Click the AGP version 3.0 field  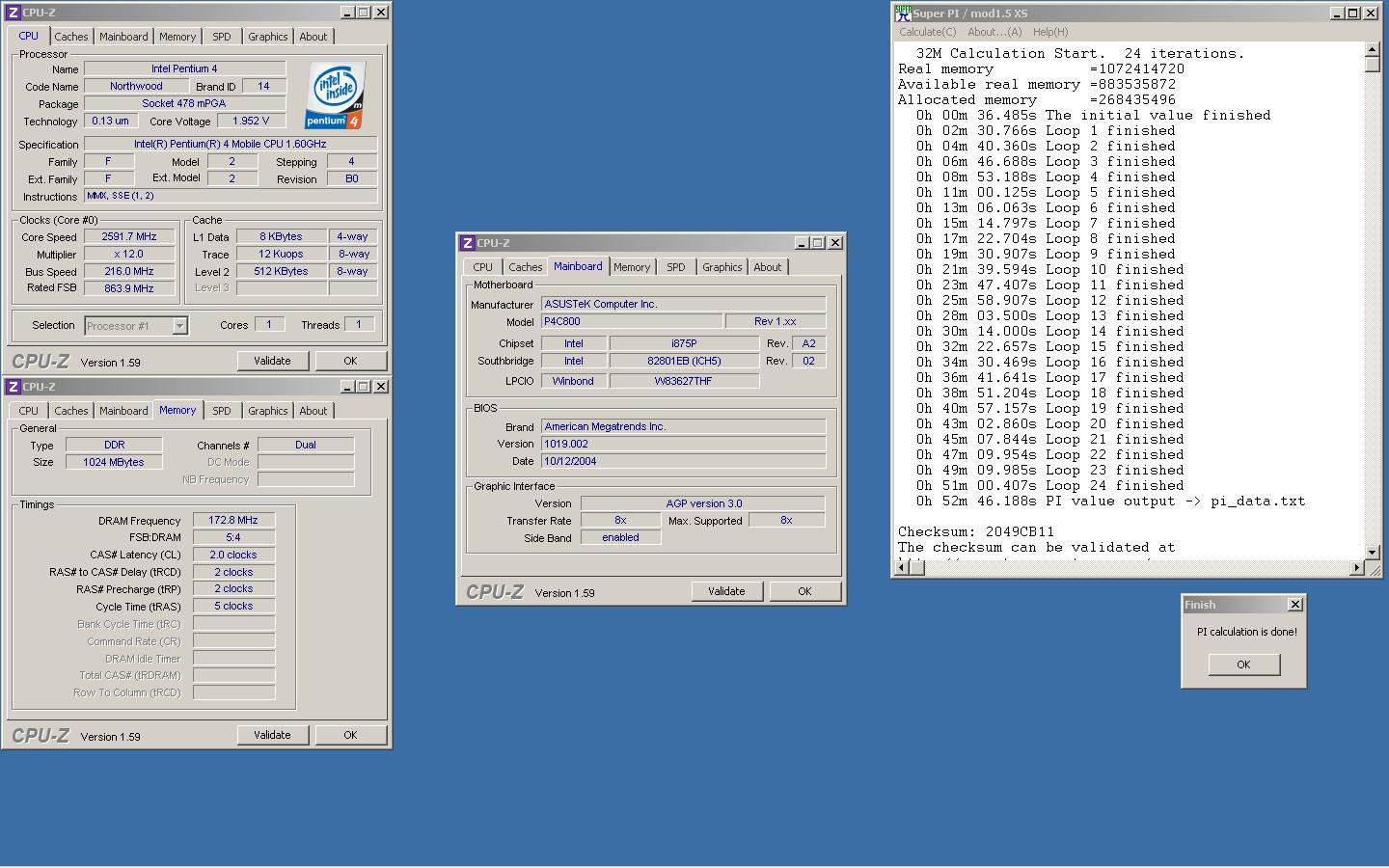(702, 503)
